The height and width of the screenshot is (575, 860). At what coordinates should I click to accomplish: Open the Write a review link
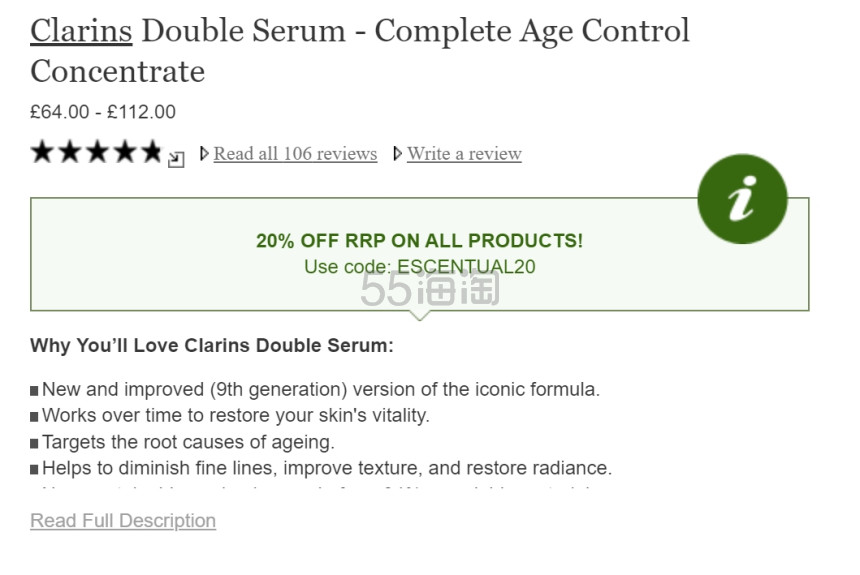coord(464,154)
